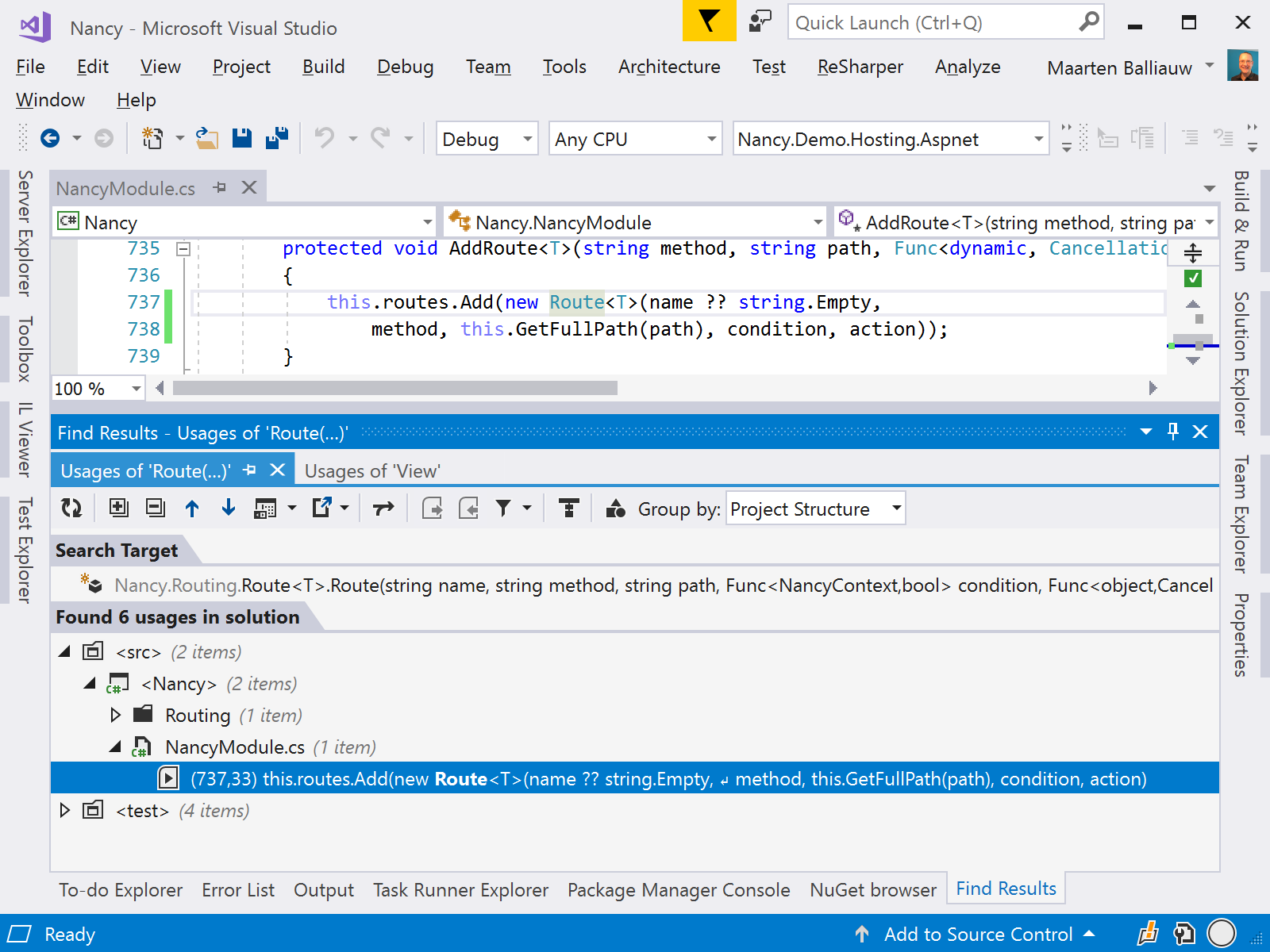Open the feedback icon beside Quick Launch
The image size is (1270, 952).
pyautogui.click(x=760, y=21)
